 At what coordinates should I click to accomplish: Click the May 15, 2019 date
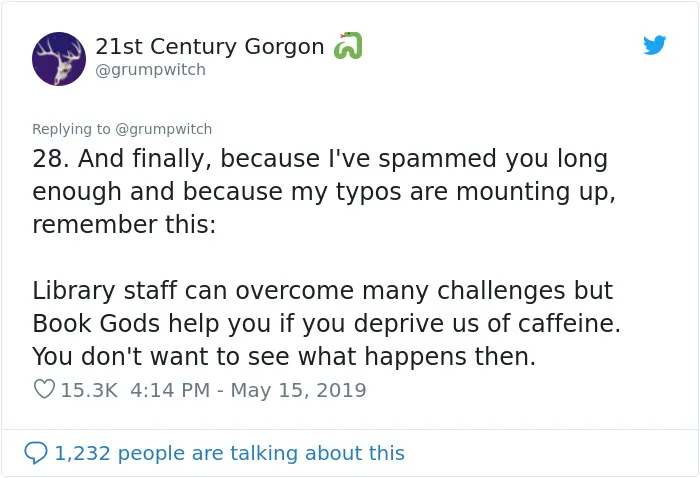pos(298,390)
